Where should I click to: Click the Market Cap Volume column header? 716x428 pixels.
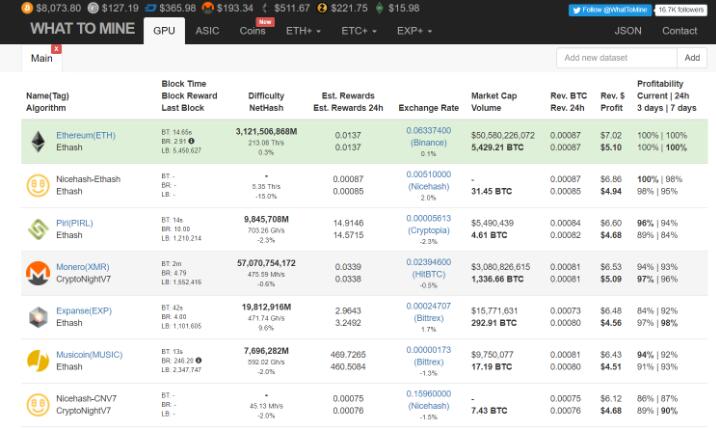(494, 102)
